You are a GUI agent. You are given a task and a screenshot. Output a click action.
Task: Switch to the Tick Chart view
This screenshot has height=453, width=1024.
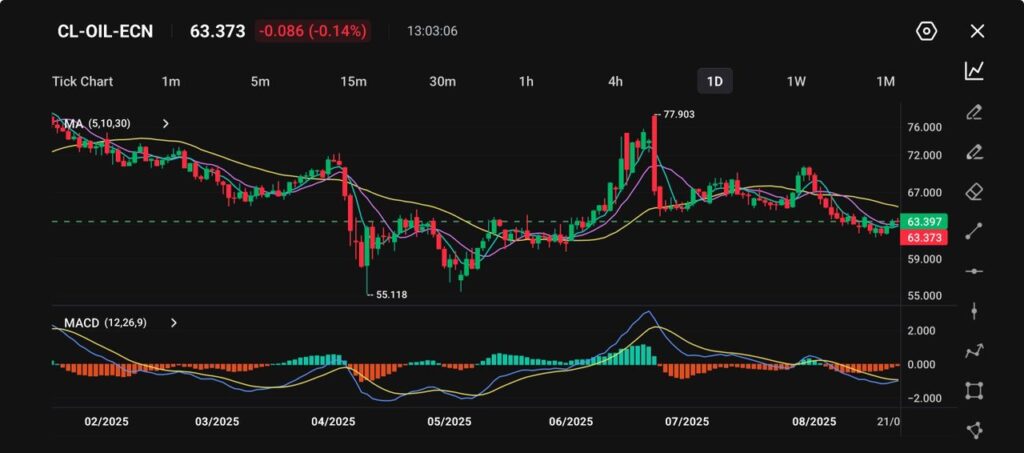[82, 81]
